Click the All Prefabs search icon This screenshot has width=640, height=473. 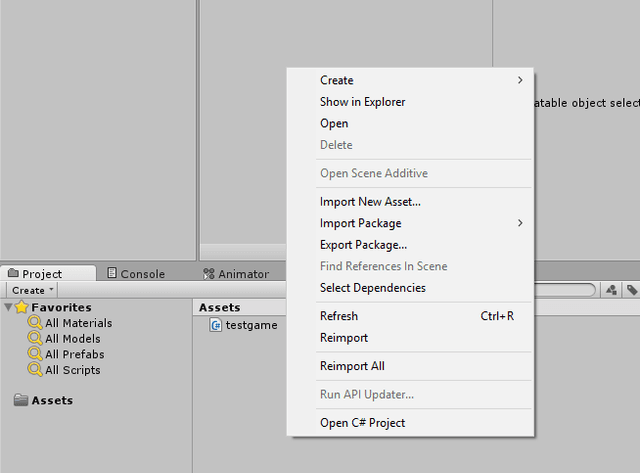[35, 354]
